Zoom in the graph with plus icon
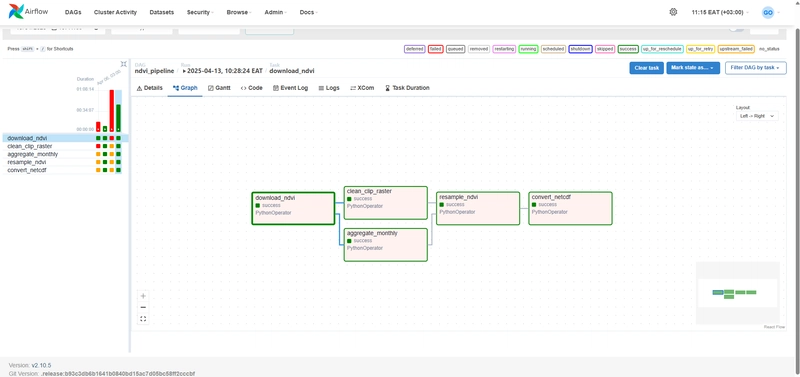Screen dimensions: 800x377 (143, 296)
